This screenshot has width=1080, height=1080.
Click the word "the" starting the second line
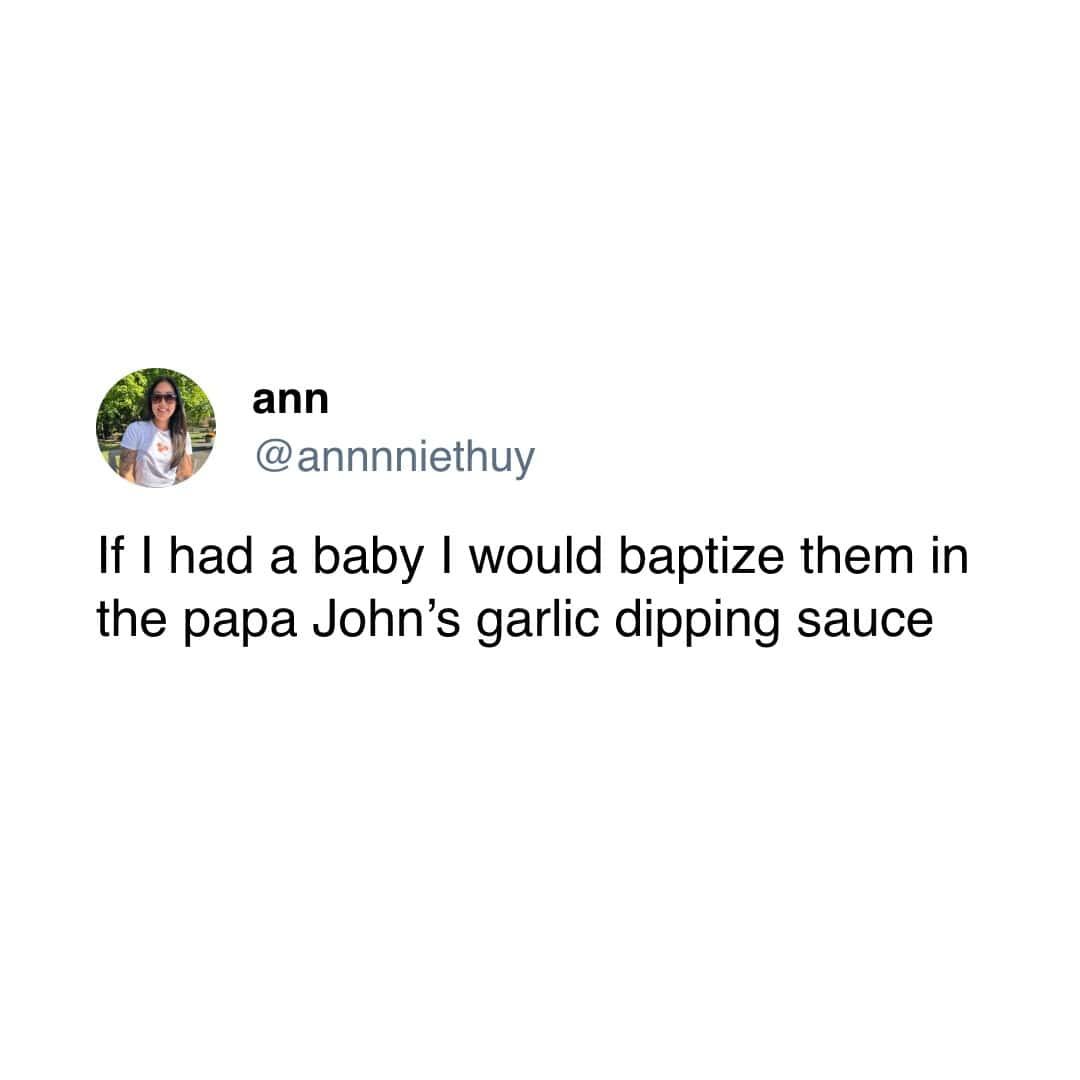(x=132, y=619)
